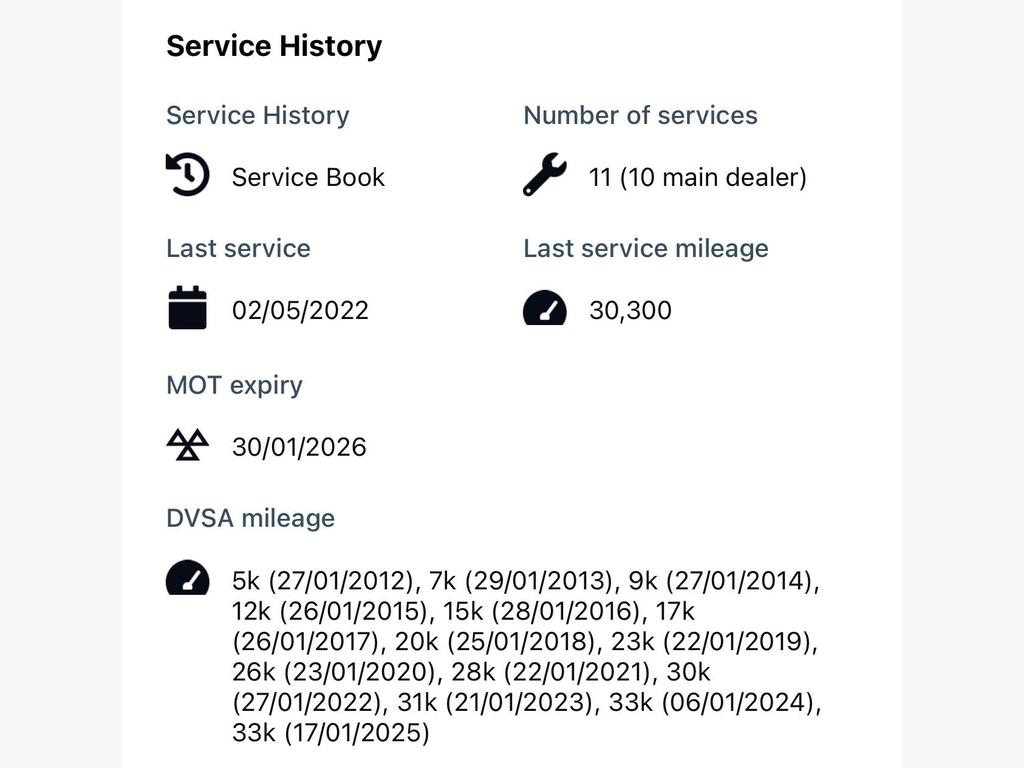Click the MOT expiry label
The image size is (1024, 768).
click(x=234, y=385)
